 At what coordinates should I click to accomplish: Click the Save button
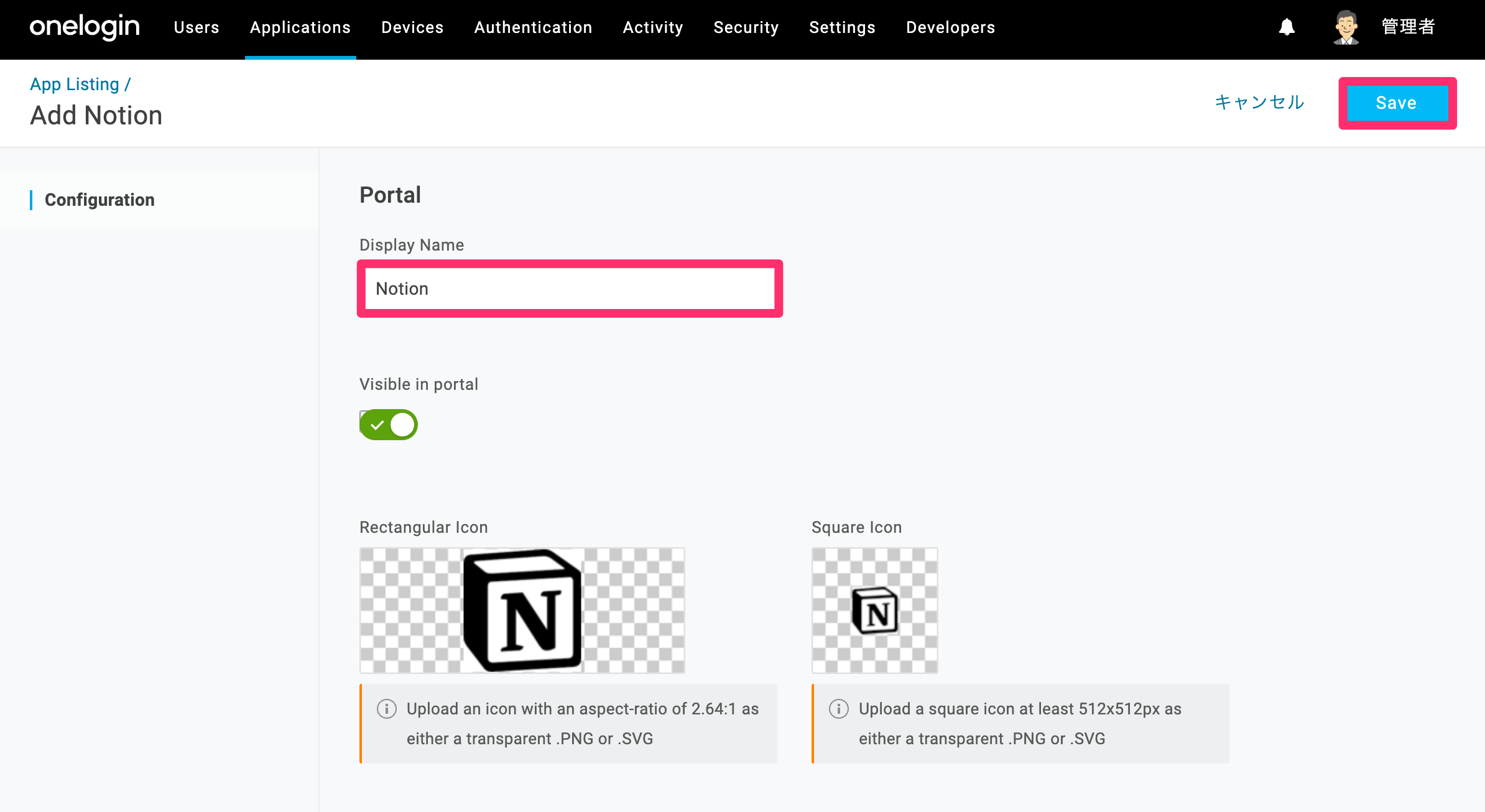[x=1397, y=103]
